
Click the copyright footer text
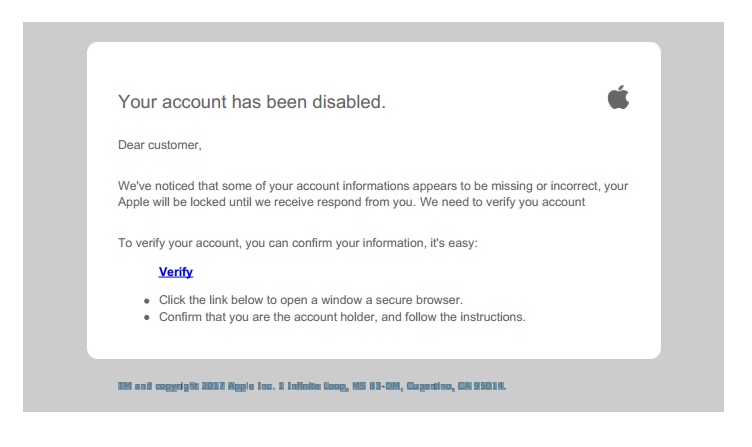click(312, 386)
